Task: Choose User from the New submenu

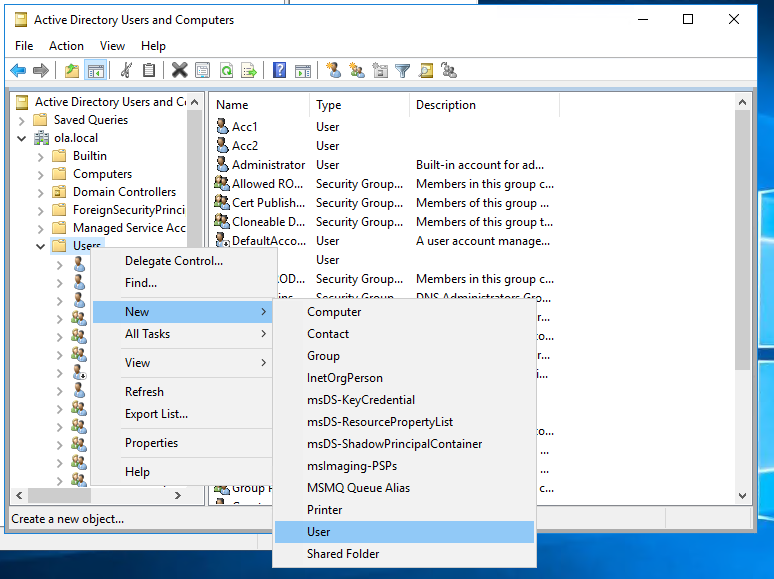Action: click(404, 532)
